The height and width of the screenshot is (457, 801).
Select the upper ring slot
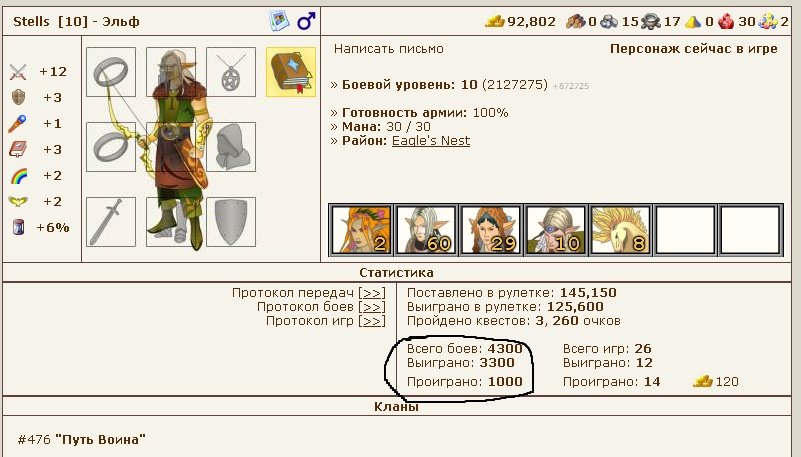pyautogui.click(x=111, y=72)
